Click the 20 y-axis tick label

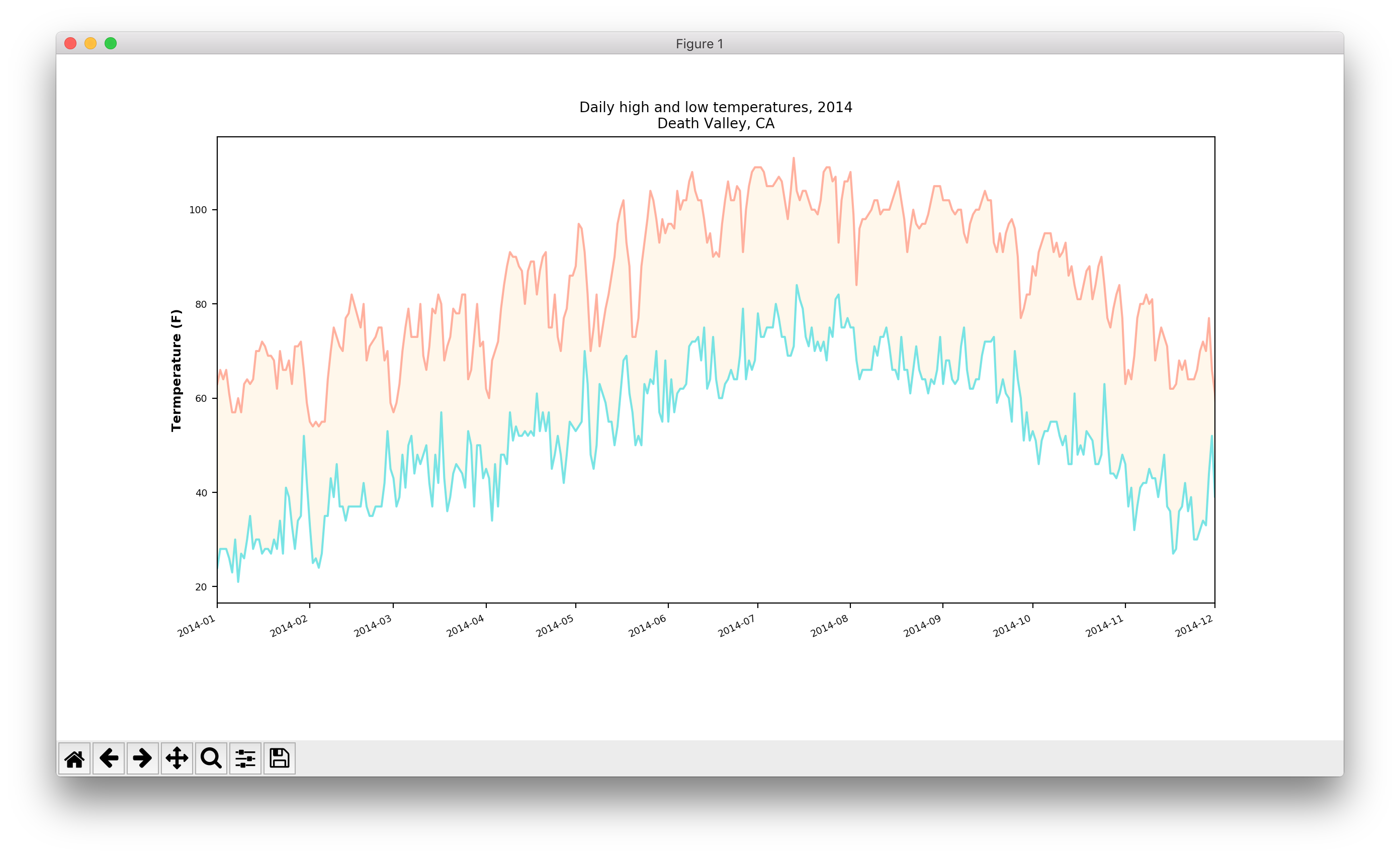201,587
